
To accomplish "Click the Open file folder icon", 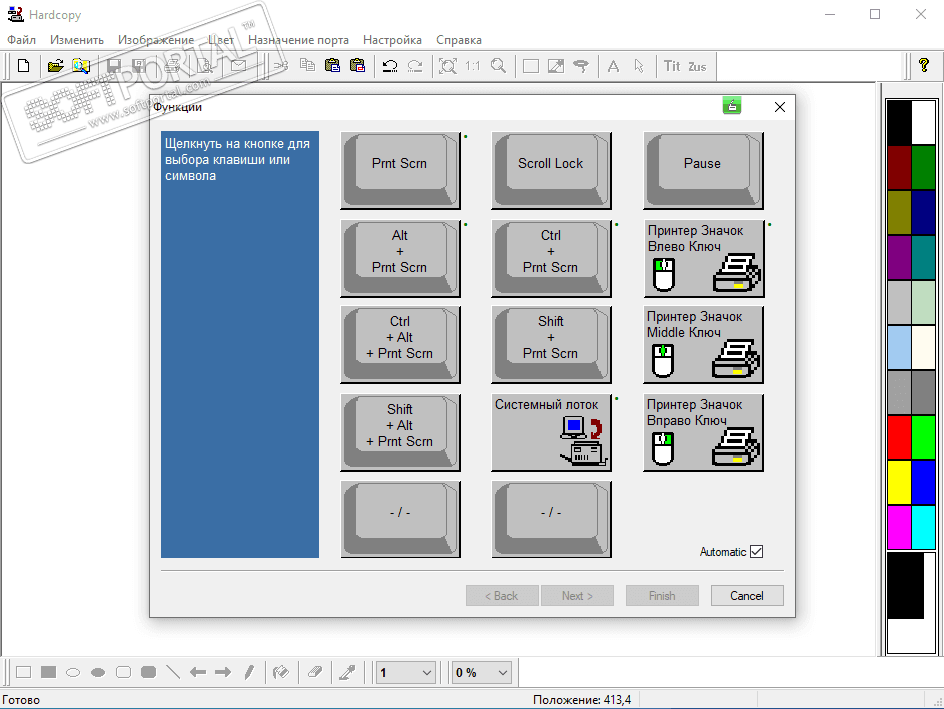I will pos(56,66).
